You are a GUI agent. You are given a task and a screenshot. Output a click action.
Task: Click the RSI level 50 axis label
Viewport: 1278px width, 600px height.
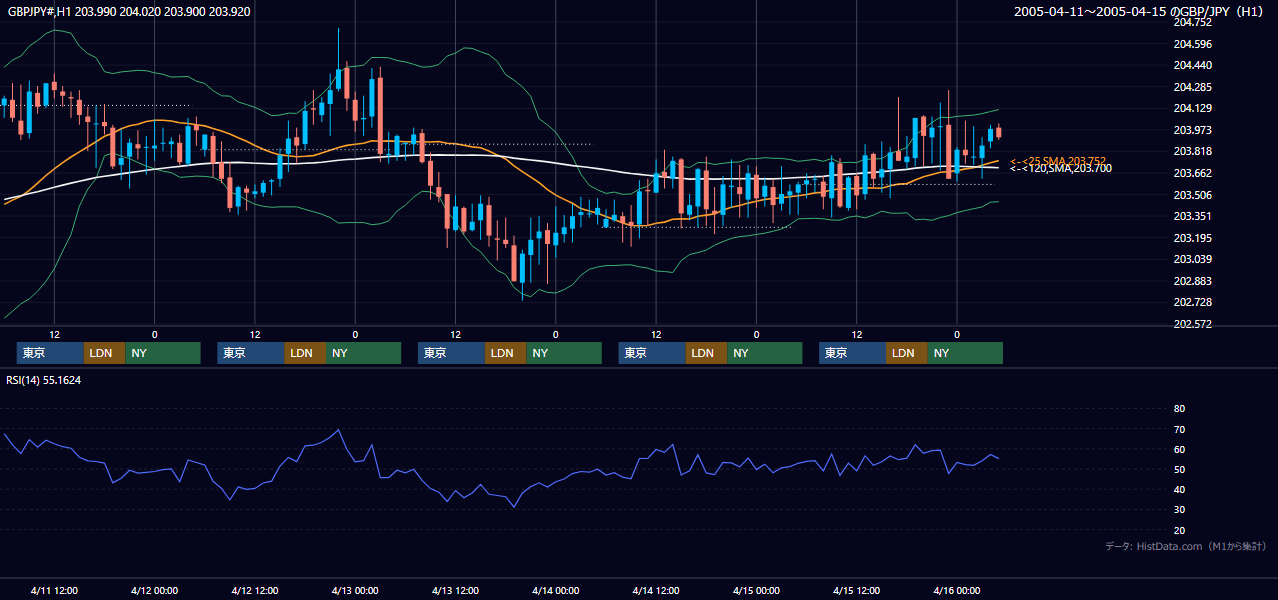(1179, 469)
